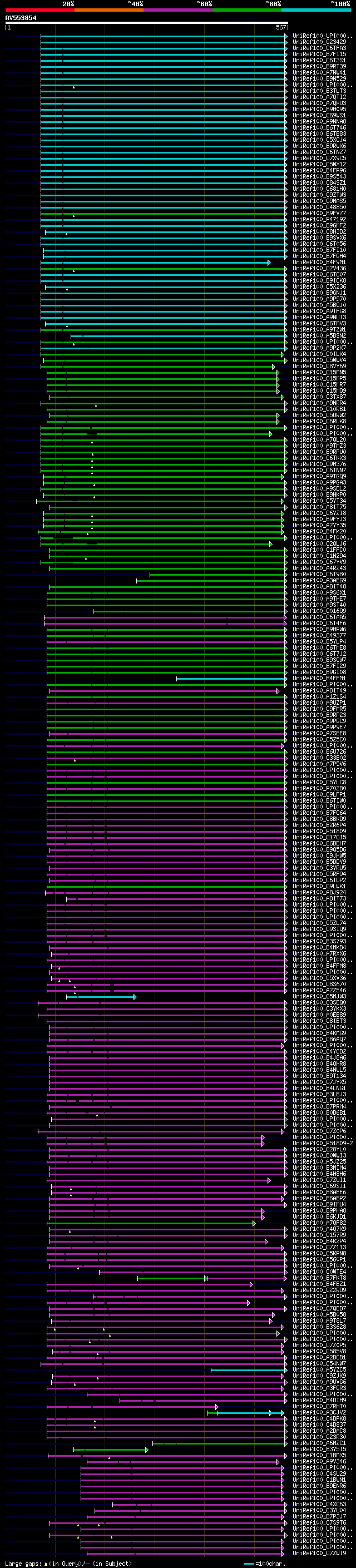The width and height of the screenshot is (356, 1568).
Task: Select UniRef100_Q4XQ63 hit
Action: (x=319, y=1505)
